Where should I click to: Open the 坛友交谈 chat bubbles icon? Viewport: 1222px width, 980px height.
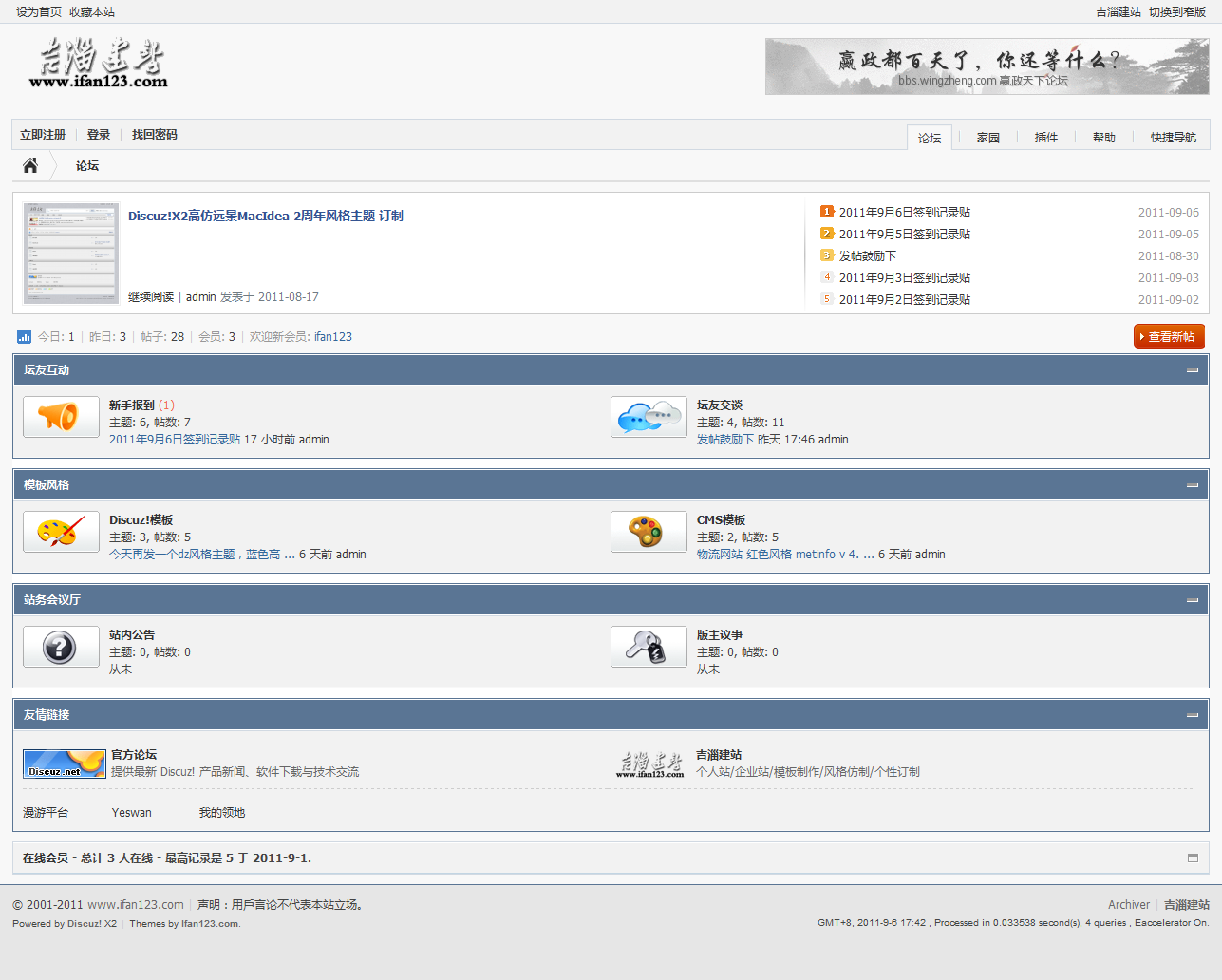point(649,417)
